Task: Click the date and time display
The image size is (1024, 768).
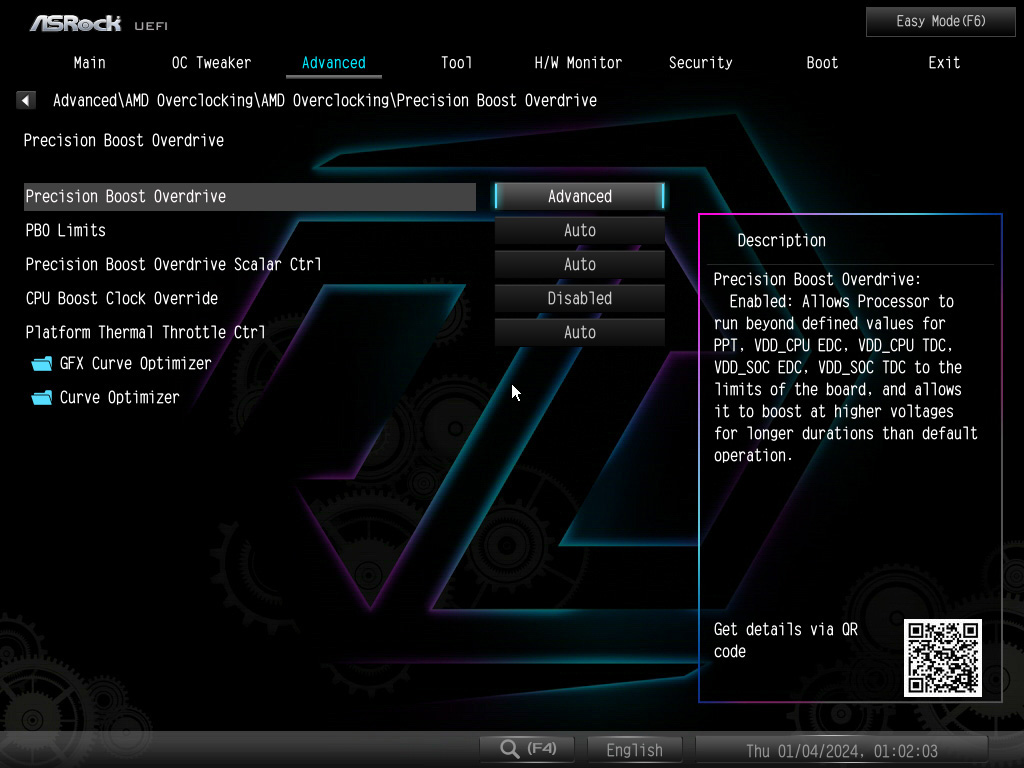Action: point(842,750)
